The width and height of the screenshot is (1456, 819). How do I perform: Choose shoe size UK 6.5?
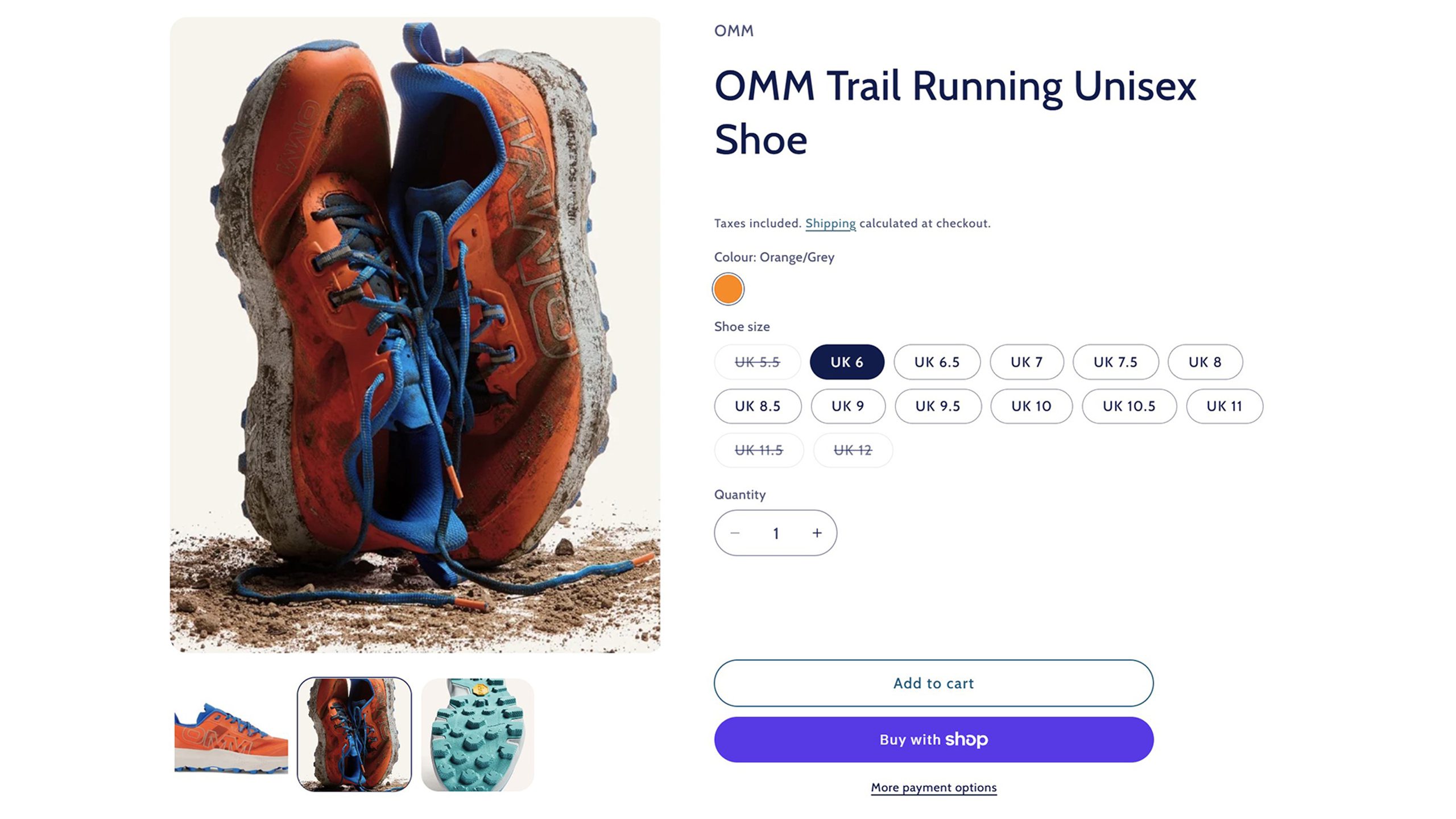[x=937, y=362]
